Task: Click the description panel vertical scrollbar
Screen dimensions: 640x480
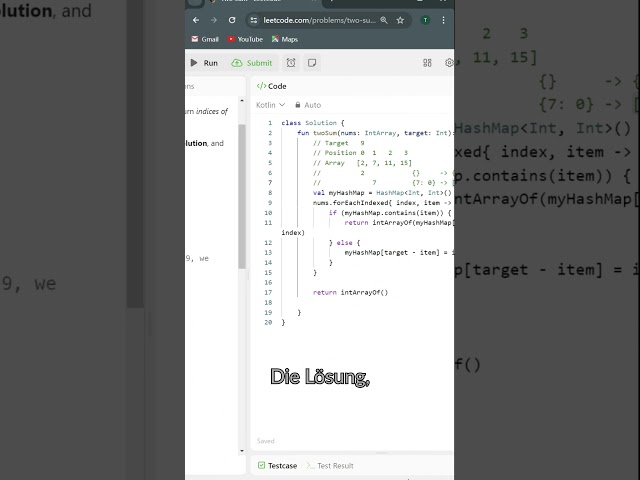Action: click(x=242, y=196)
